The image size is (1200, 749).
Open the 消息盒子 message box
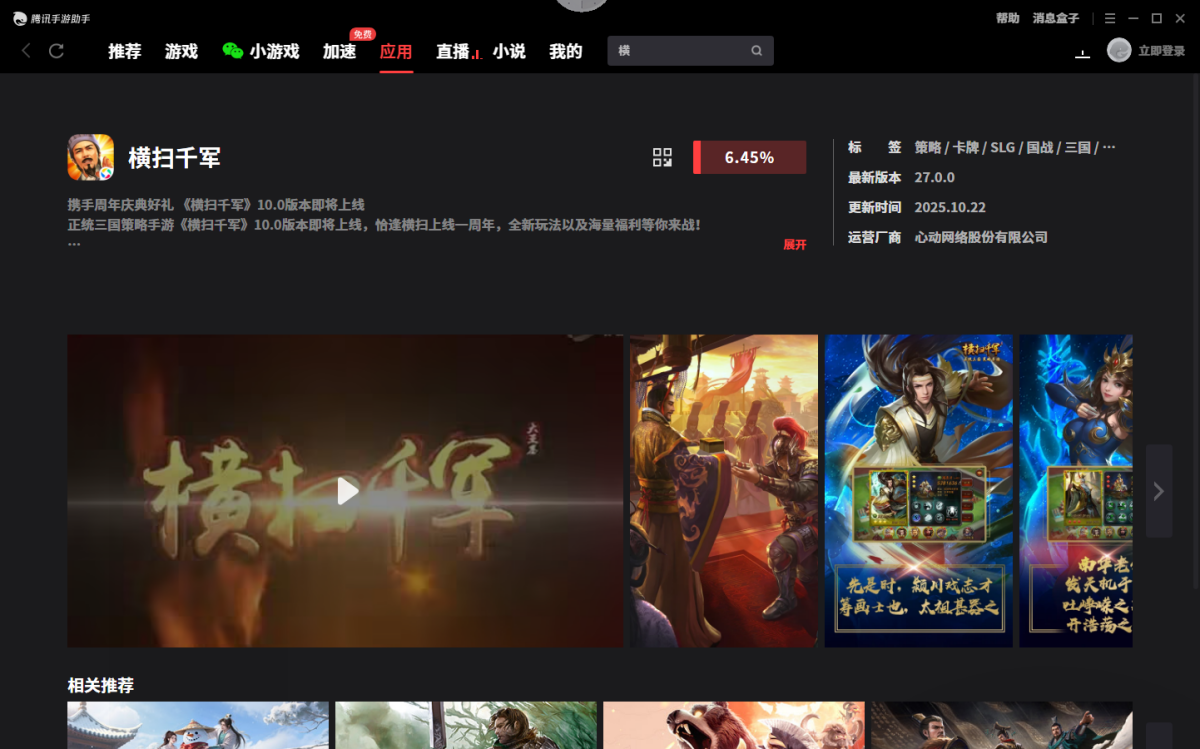click(1056, 18)
